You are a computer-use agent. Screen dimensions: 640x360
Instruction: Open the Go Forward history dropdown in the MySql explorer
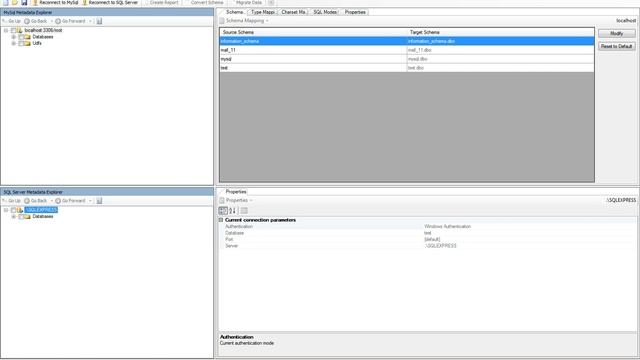click(x=90, y=21)
